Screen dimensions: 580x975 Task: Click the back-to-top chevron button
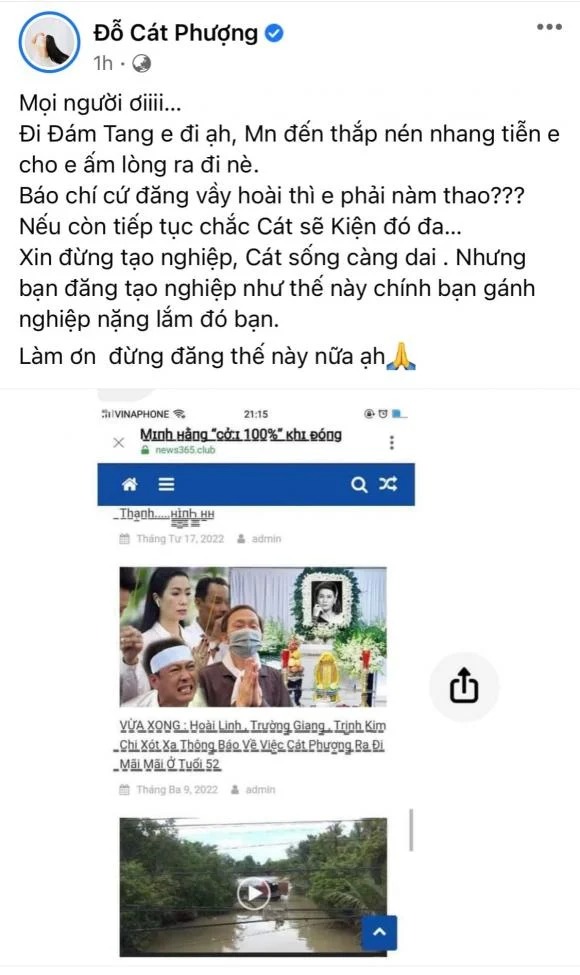click(379, 931)
